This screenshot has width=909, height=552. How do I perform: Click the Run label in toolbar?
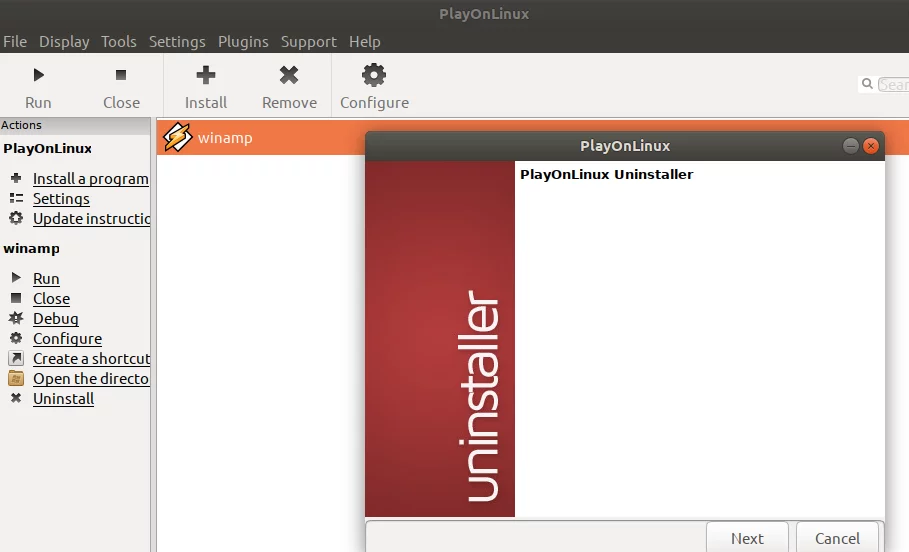point(38,103)
